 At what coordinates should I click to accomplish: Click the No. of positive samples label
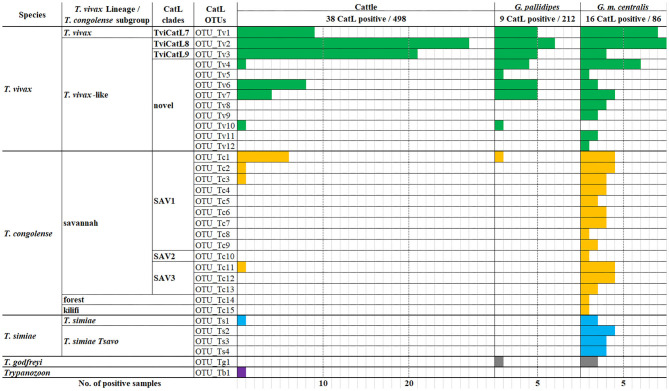pos(119,383)
